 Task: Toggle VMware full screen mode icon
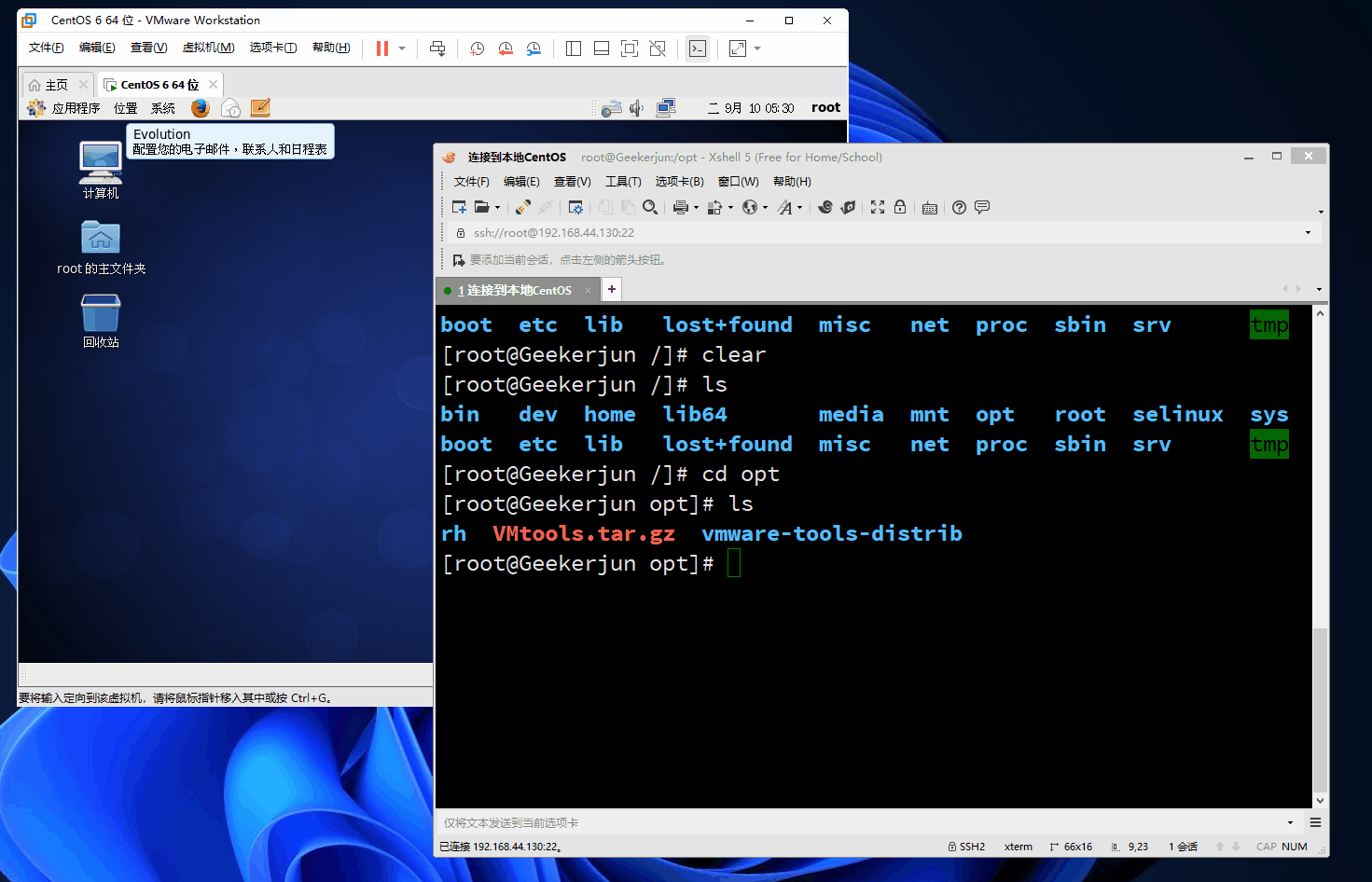pyautogui.click(x=630, y=48)
